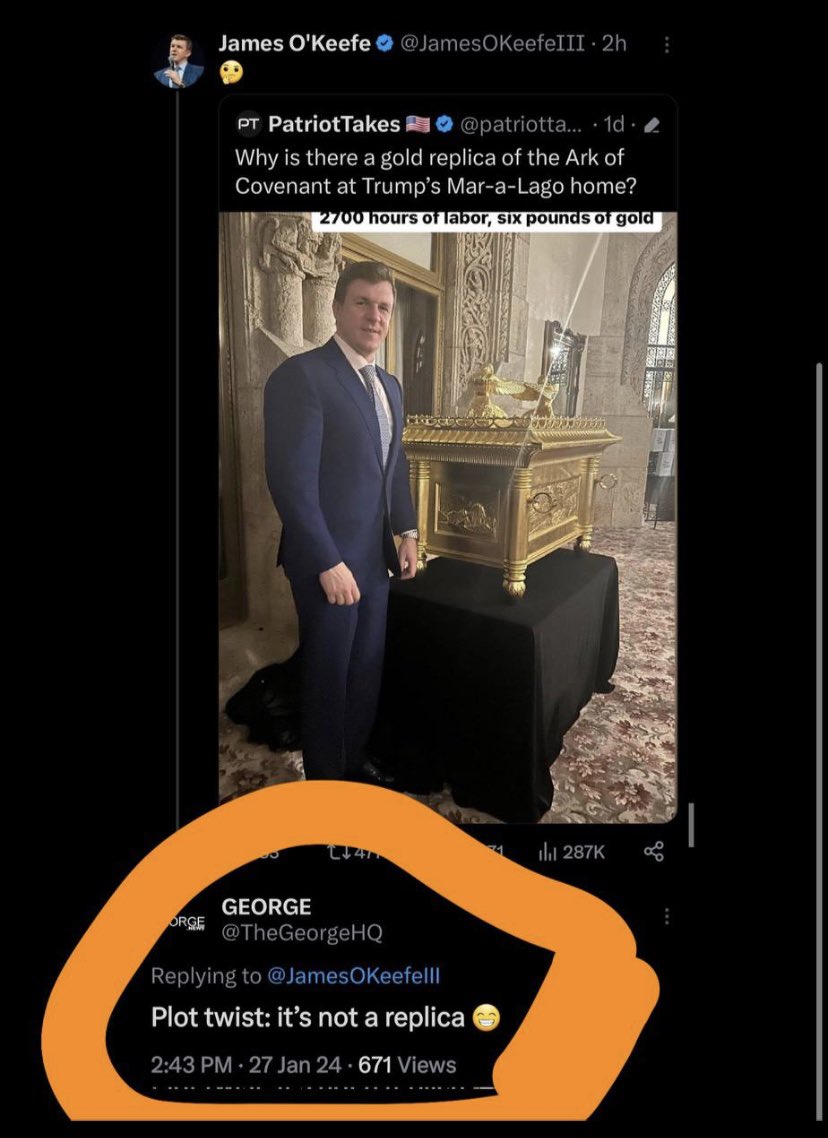Open the three-dot menu on O'Keefe's tweet
Viewport: 828px width, 1138px height.
(667, 45)
